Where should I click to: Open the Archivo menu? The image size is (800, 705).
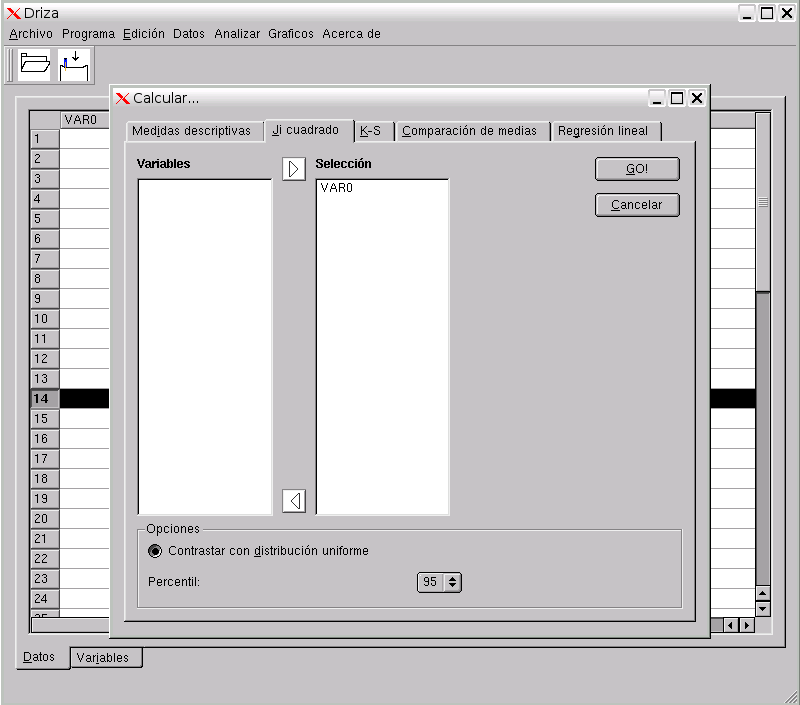coord(31,34)
